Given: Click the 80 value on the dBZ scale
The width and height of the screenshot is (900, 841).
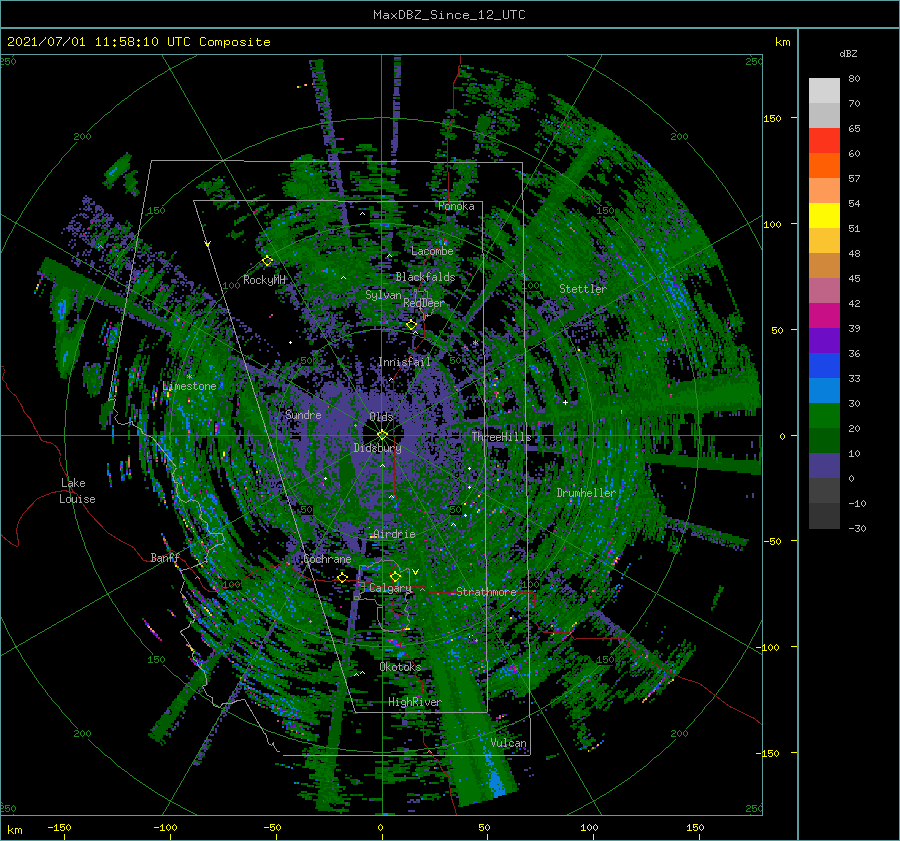Looking at the screenshot, I should 854,79.
